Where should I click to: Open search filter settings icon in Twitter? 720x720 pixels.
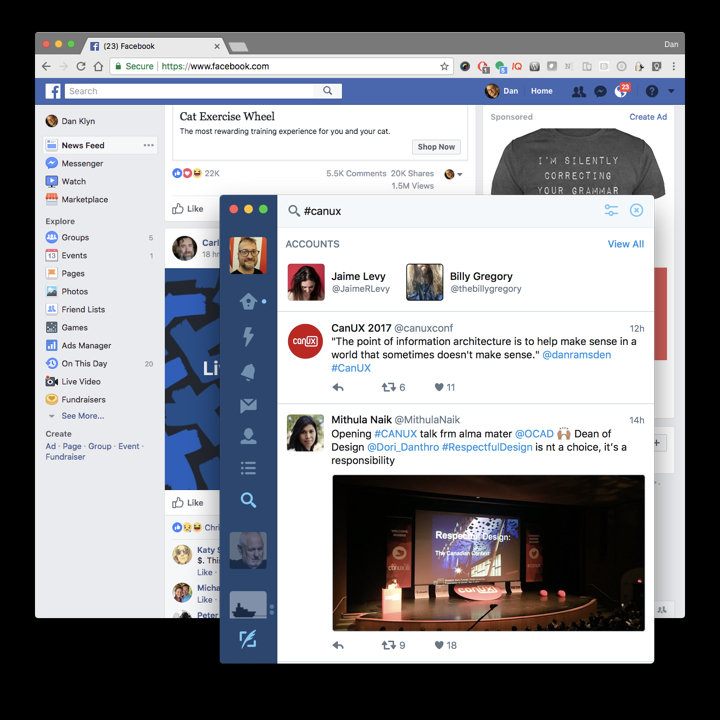coord(611,210)
